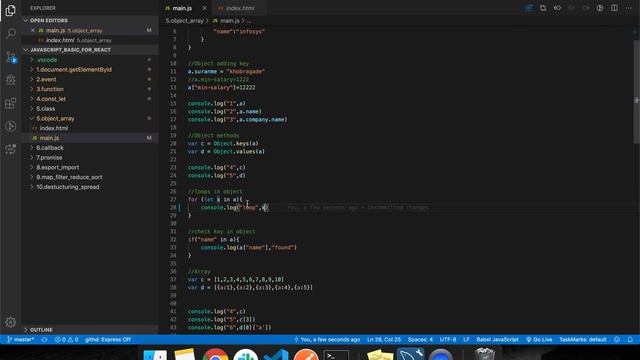Click Ln 28, Col 25 in status bar
The image size is (640, 360).
click(384, 340)
